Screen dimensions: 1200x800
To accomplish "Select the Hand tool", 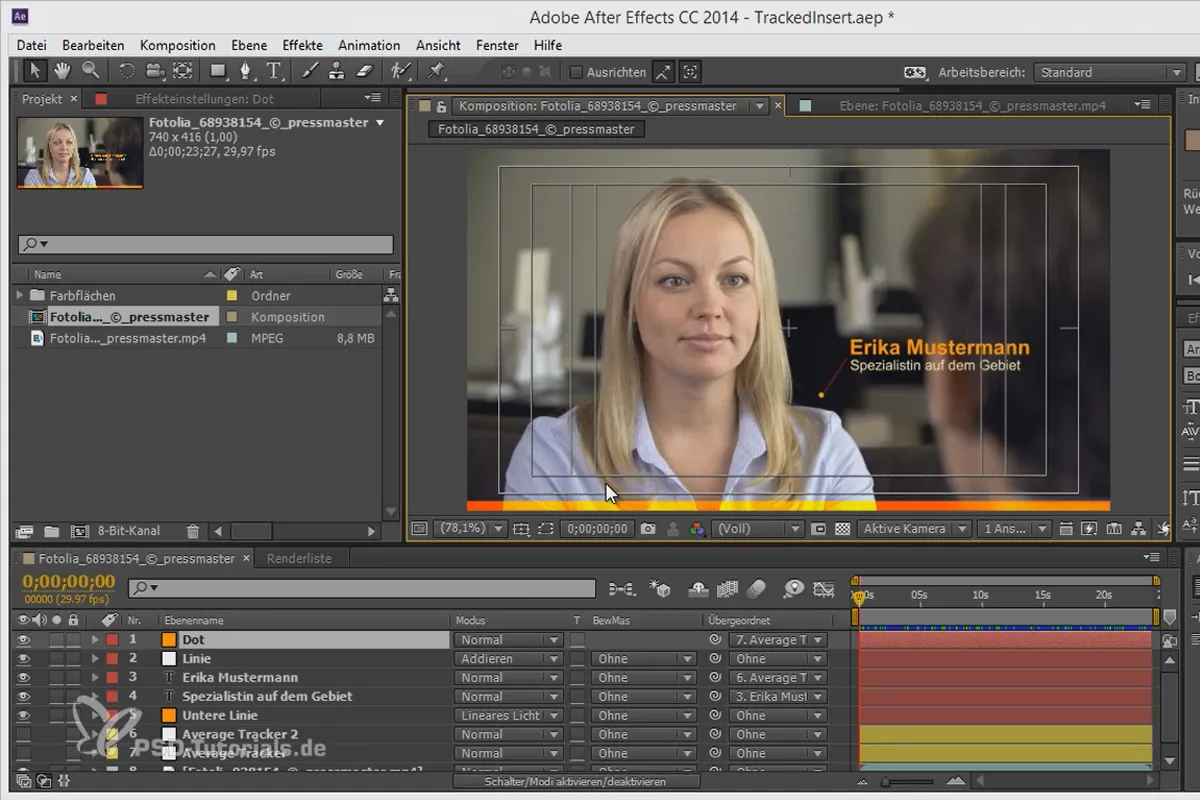I will point(63,71).
